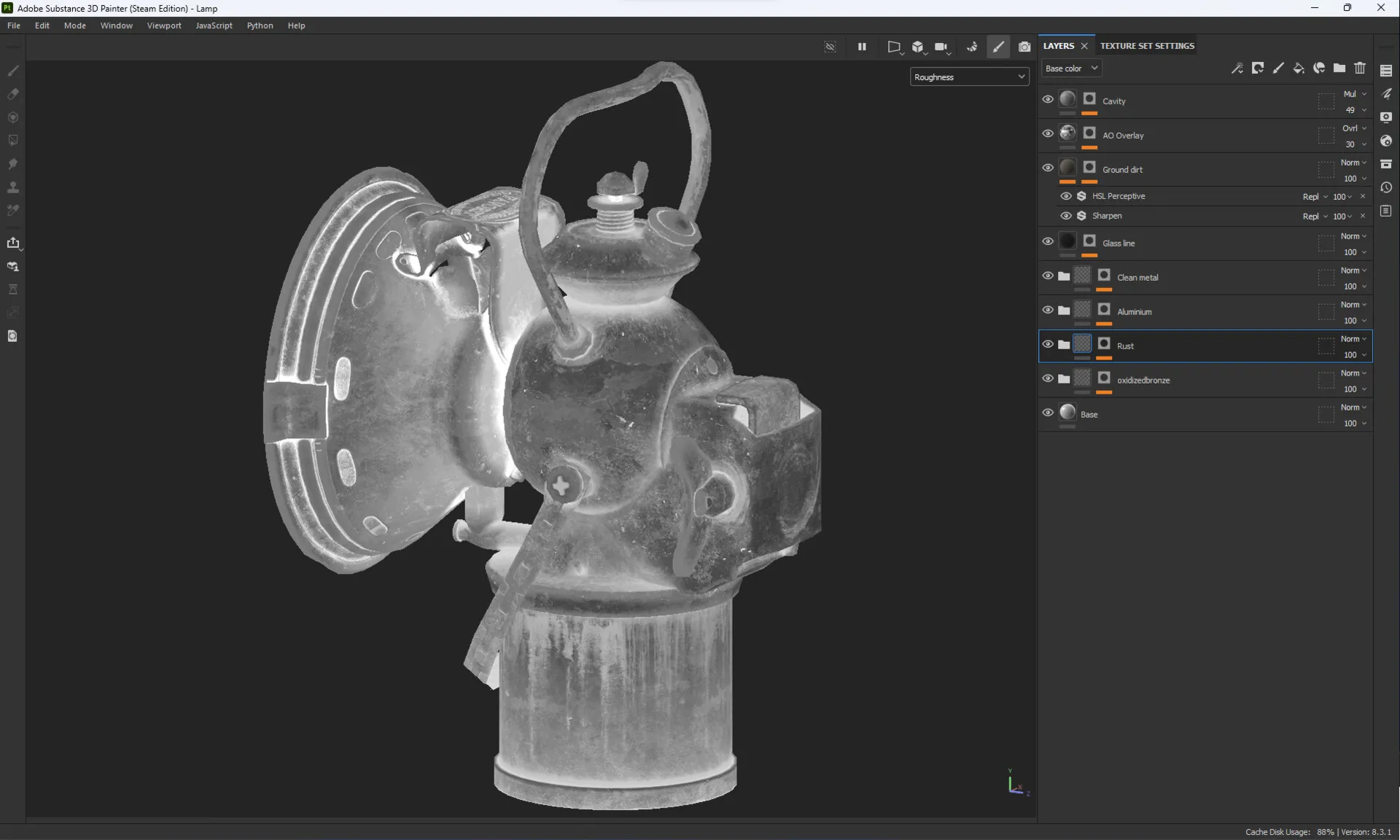
Task: Click the add paint layer icon
Action: (1278, 68)
